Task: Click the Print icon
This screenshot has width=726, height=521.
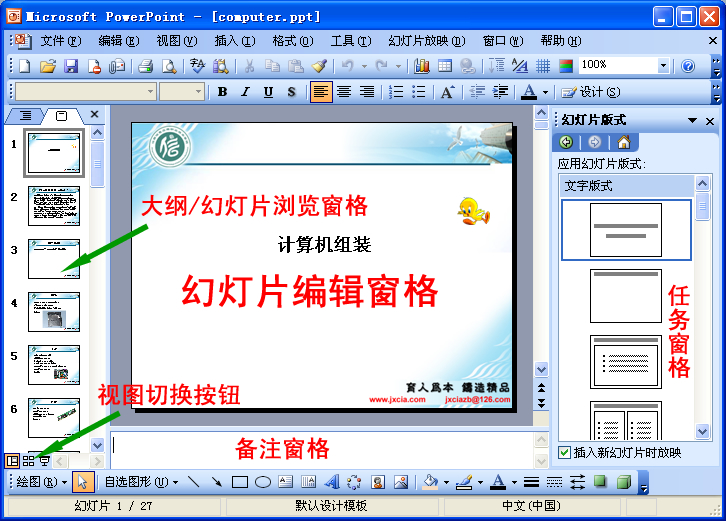Action: pos(145,66)
